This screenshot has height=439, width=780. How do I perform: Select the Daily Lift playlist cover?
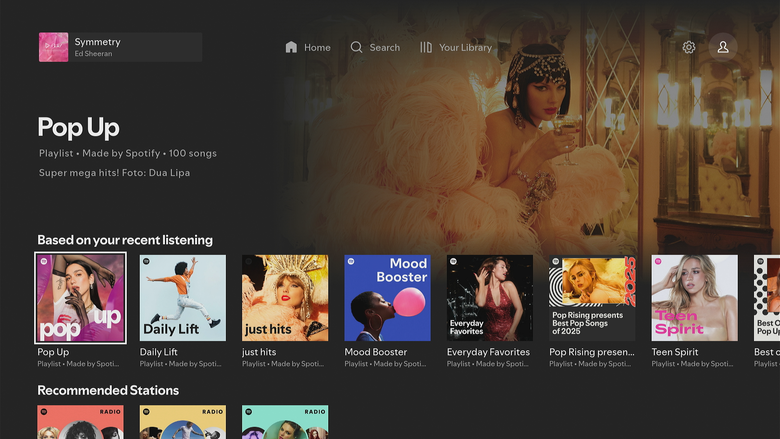183,298
